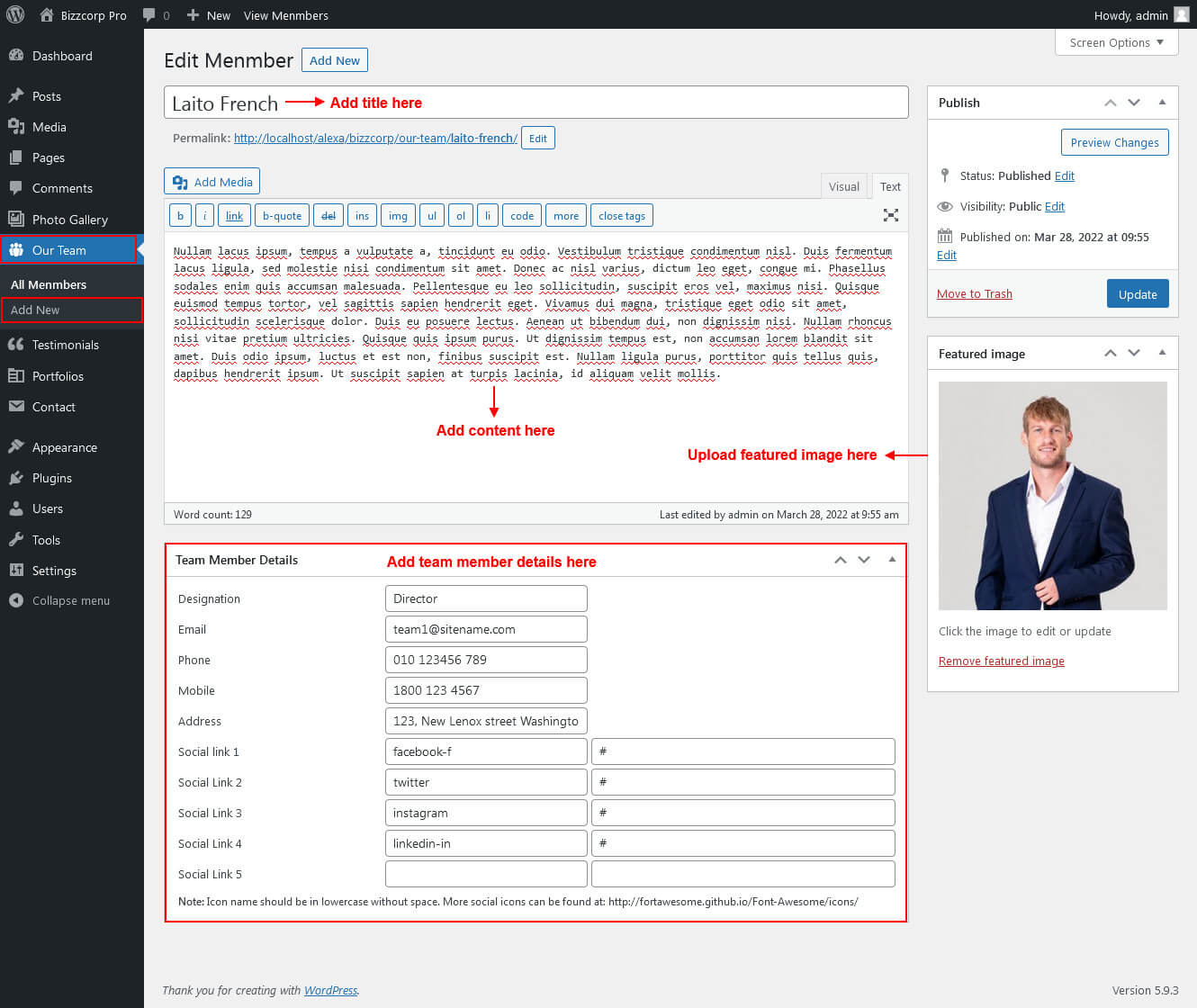This screenshot has height=1008, width=1197.
Task: Move Publish box down arrow
Action: pyautogui.click(x=1134, y=103)
